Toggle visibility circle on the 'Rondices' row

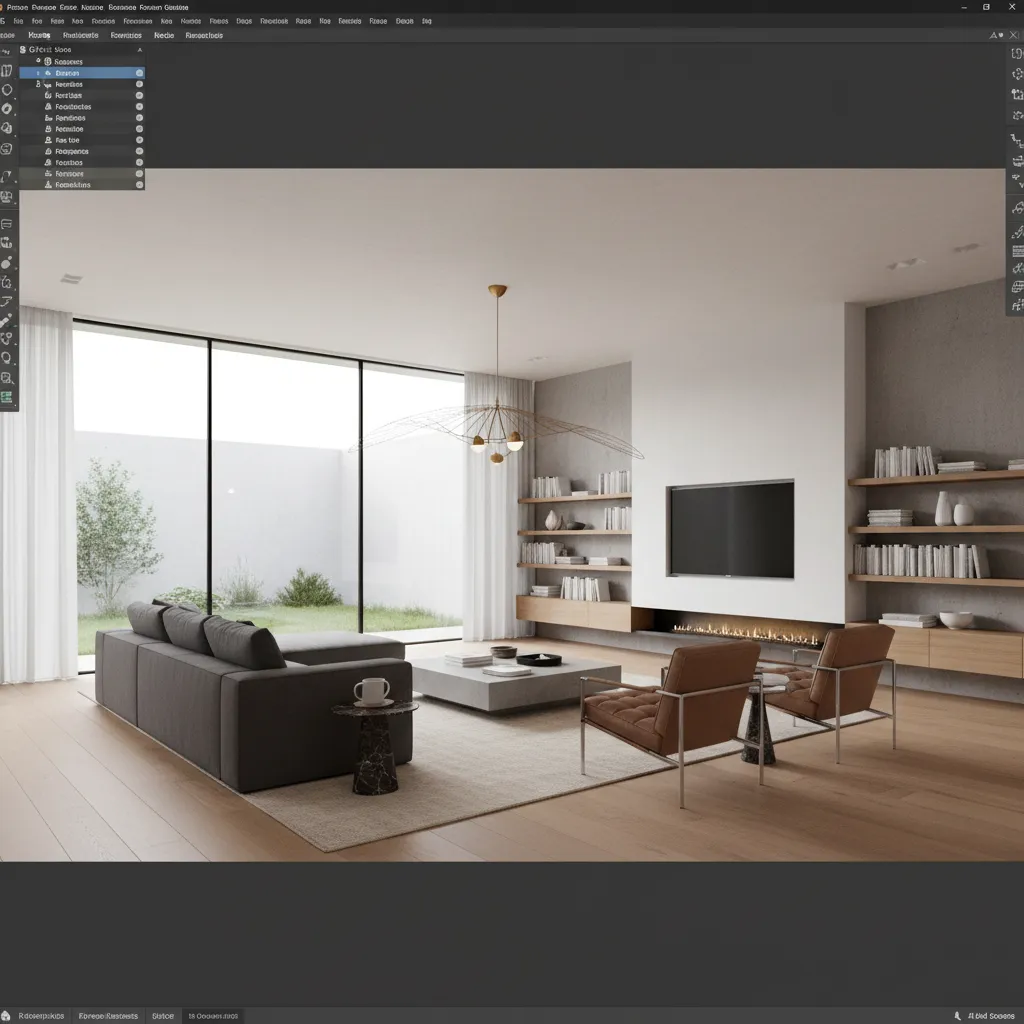click(x=139, y=118)
